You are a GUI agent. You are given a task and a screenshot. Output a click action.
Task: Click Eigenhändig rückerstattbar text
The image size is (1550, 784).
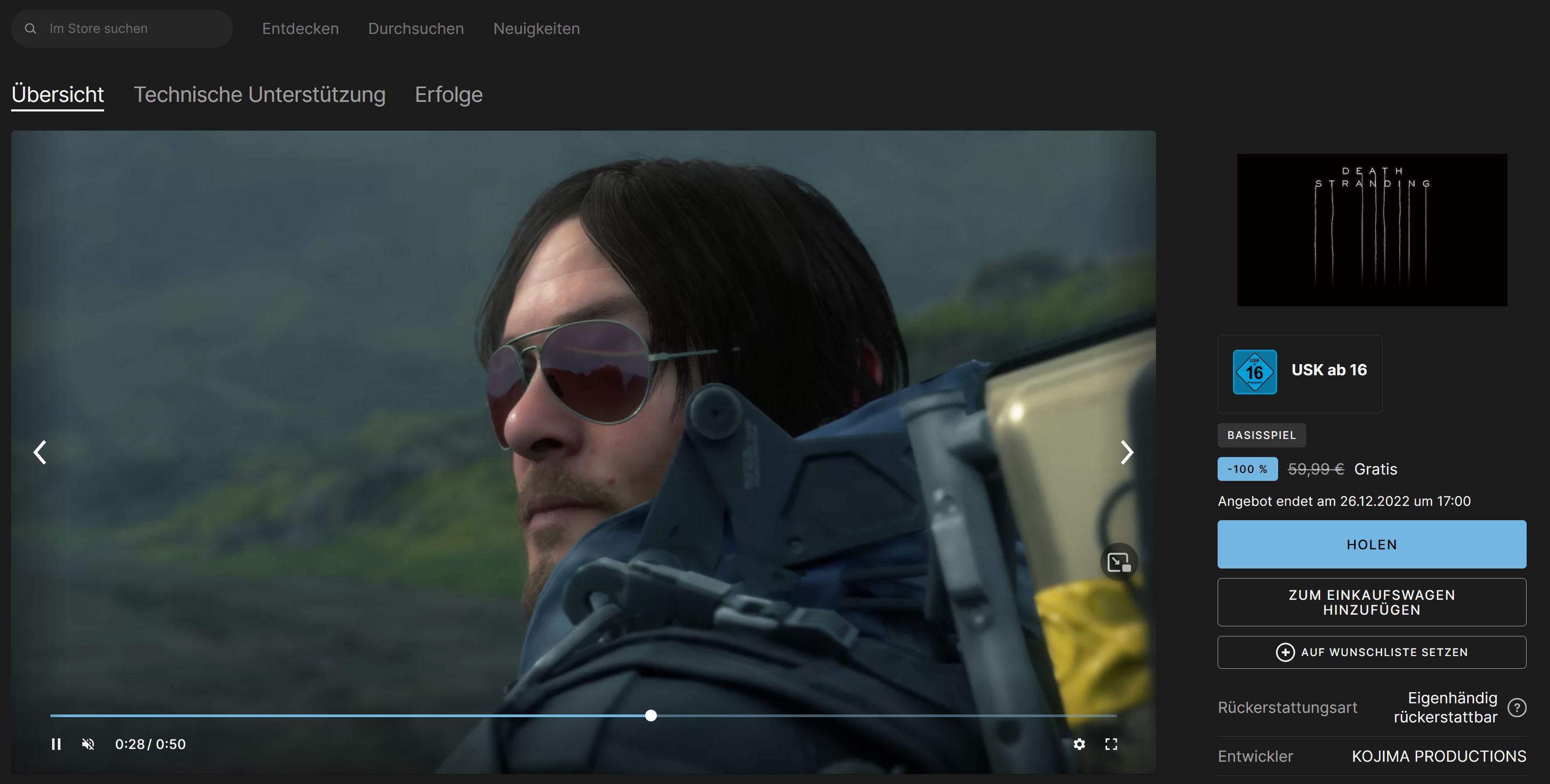(1445, 708)
